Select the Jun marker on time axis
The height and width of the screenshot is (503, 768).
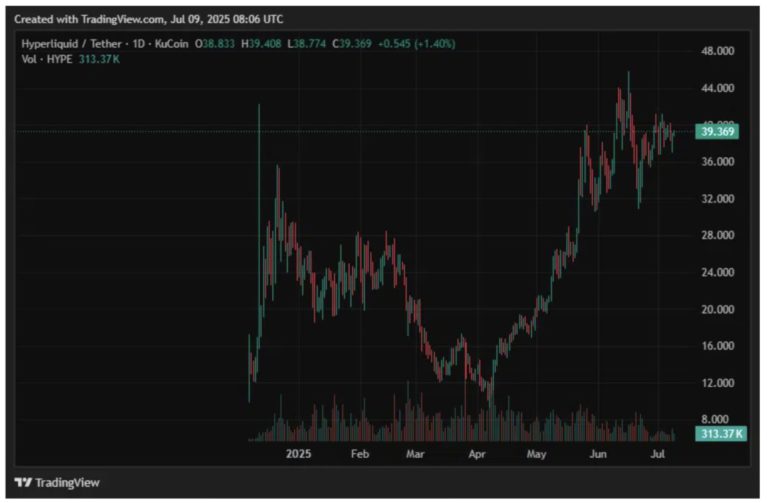(598, 454)
